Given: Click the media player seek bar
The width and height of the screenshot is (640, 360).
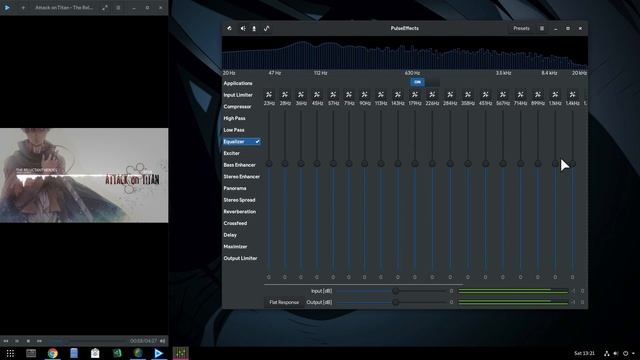Looking at the screenshot, I should click(x=87, y=340).
